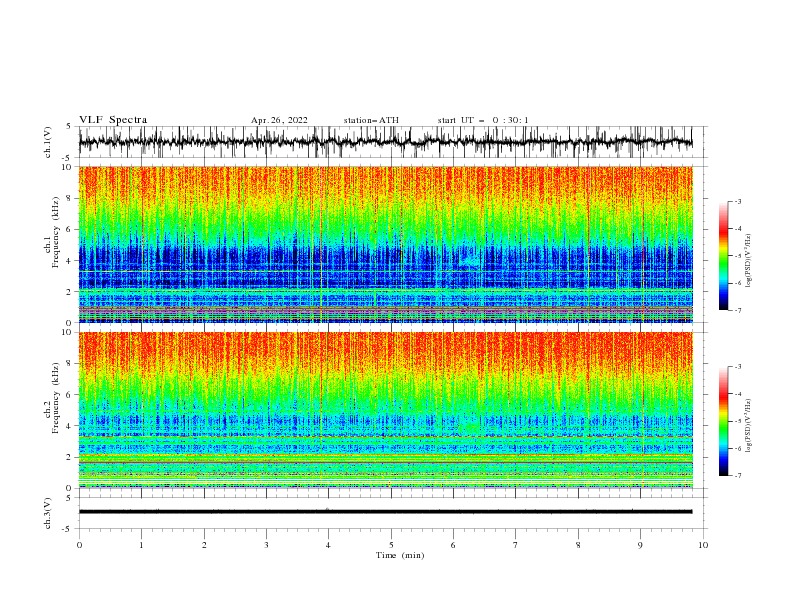
Task: Click the "ch.1(V)" waveform axis label
Action: pyautogui.click(x=48, y=142)
